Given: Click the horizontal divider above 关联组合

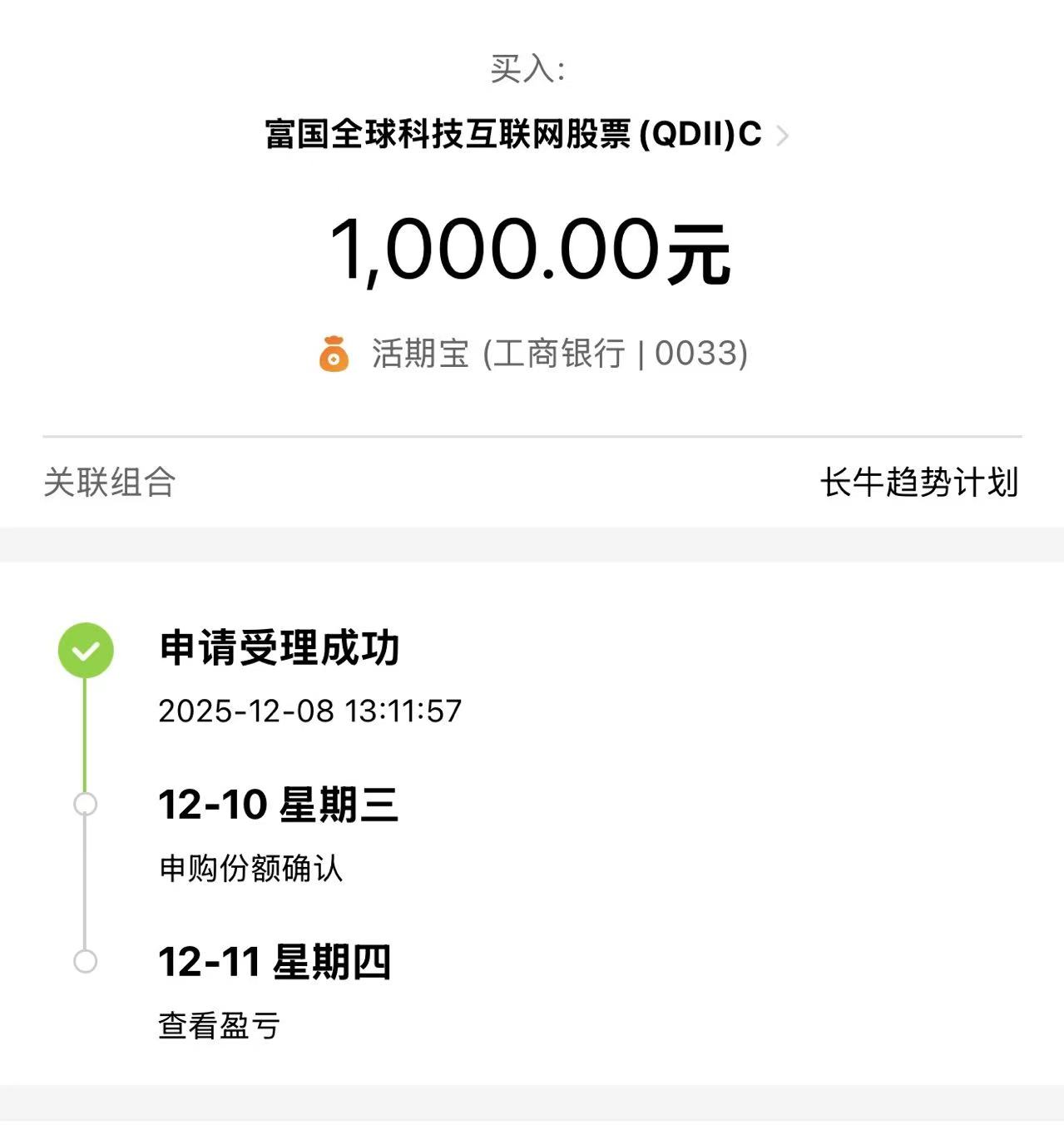Looking at the screenshot, I should click(532, 436).
